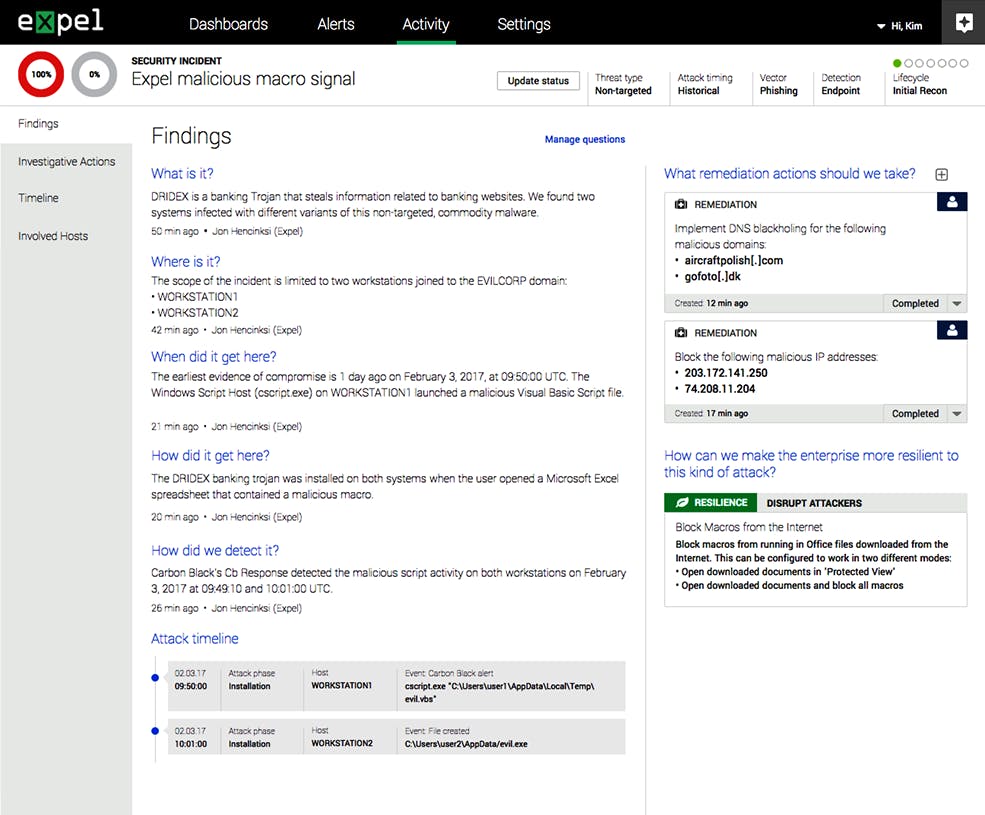Image resolution: width=985 pixels, height=815 pixels.
Task: Click assignee icon on IP blocking remediation
Action: (x=952, y=330)
